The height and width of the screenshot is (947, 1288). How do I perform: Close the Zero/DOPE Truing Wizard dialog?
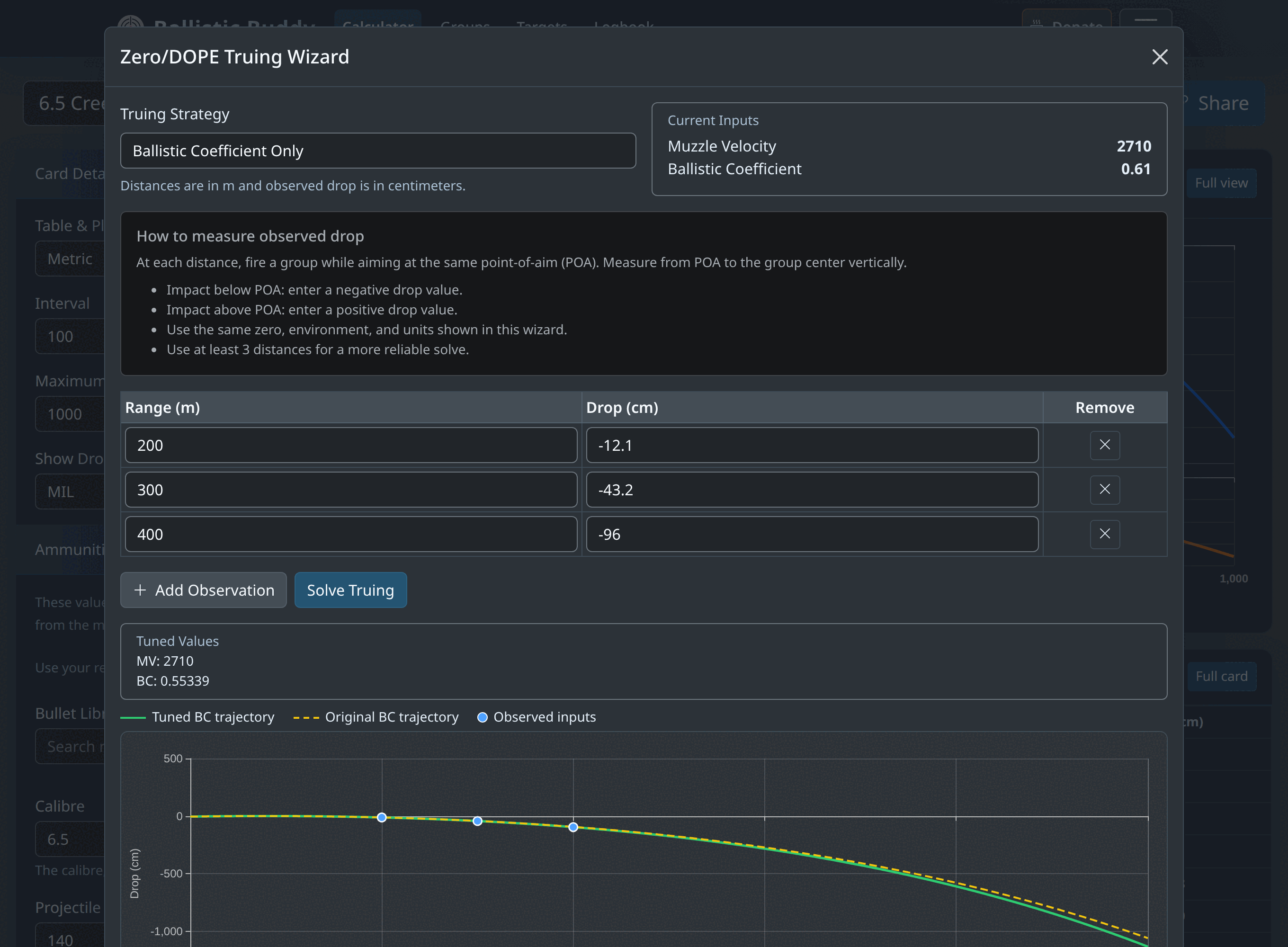tap(1160, 57)
